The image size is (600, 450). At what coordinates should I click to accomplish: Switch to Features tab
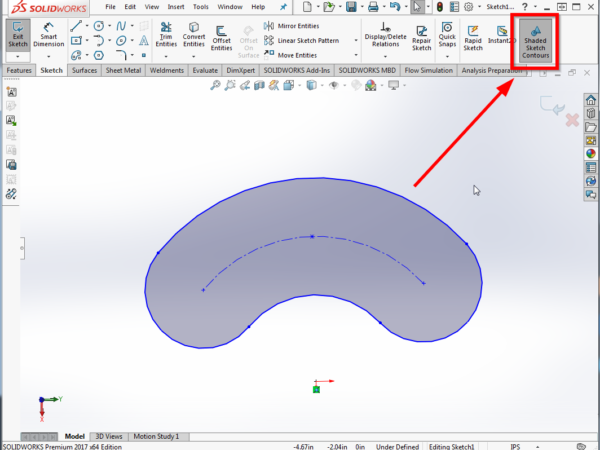coord(19,70)
